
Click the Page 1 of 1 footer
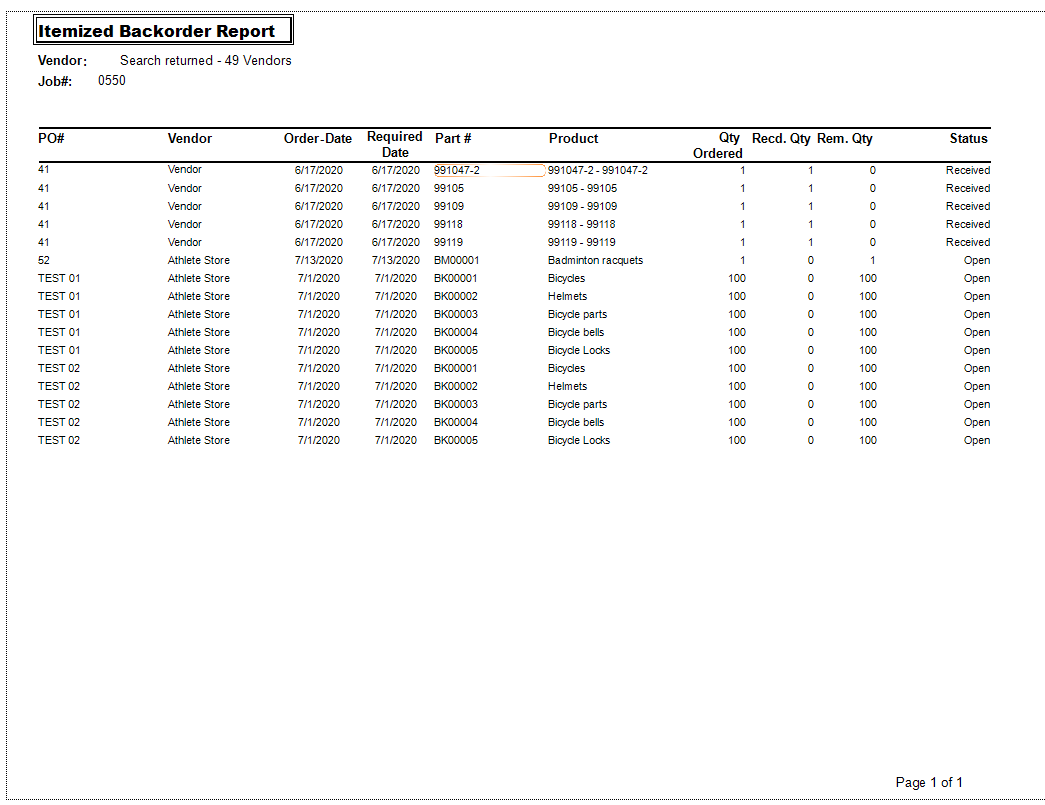click(x=929, y=782)
